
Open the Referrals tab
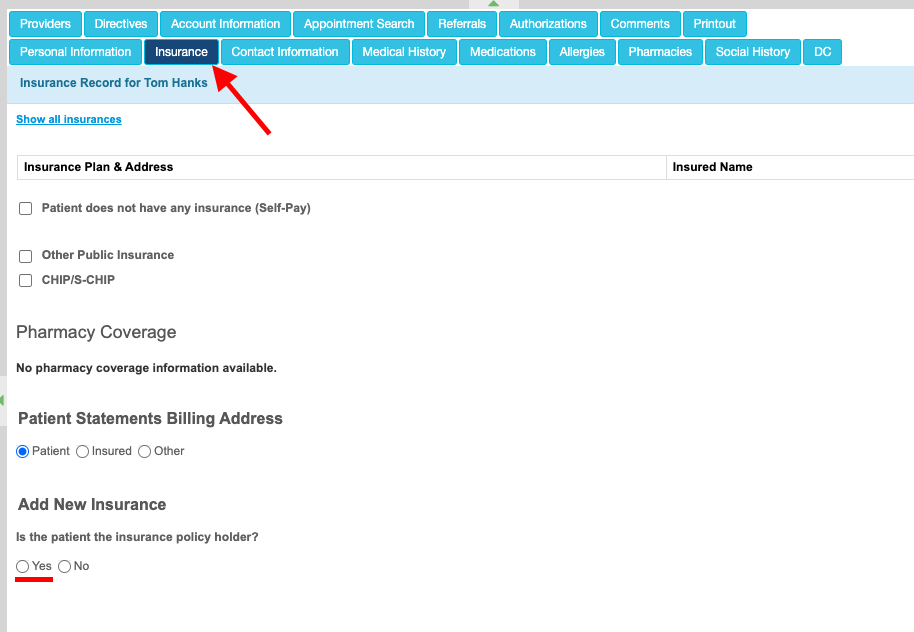tap(462, 24)
